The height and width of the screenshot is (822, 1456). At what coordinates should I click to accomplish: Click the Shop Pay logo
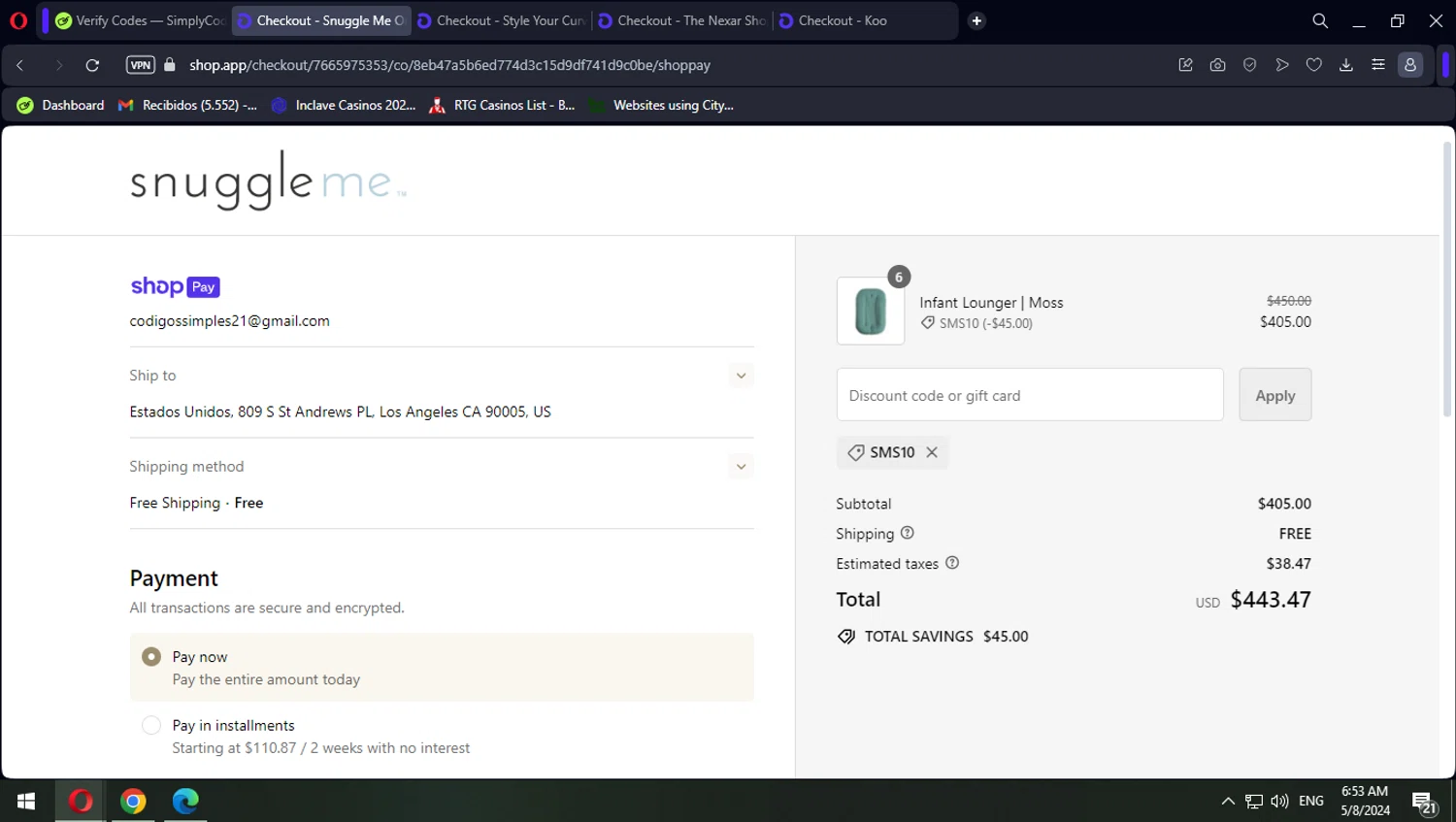(175, 286)
